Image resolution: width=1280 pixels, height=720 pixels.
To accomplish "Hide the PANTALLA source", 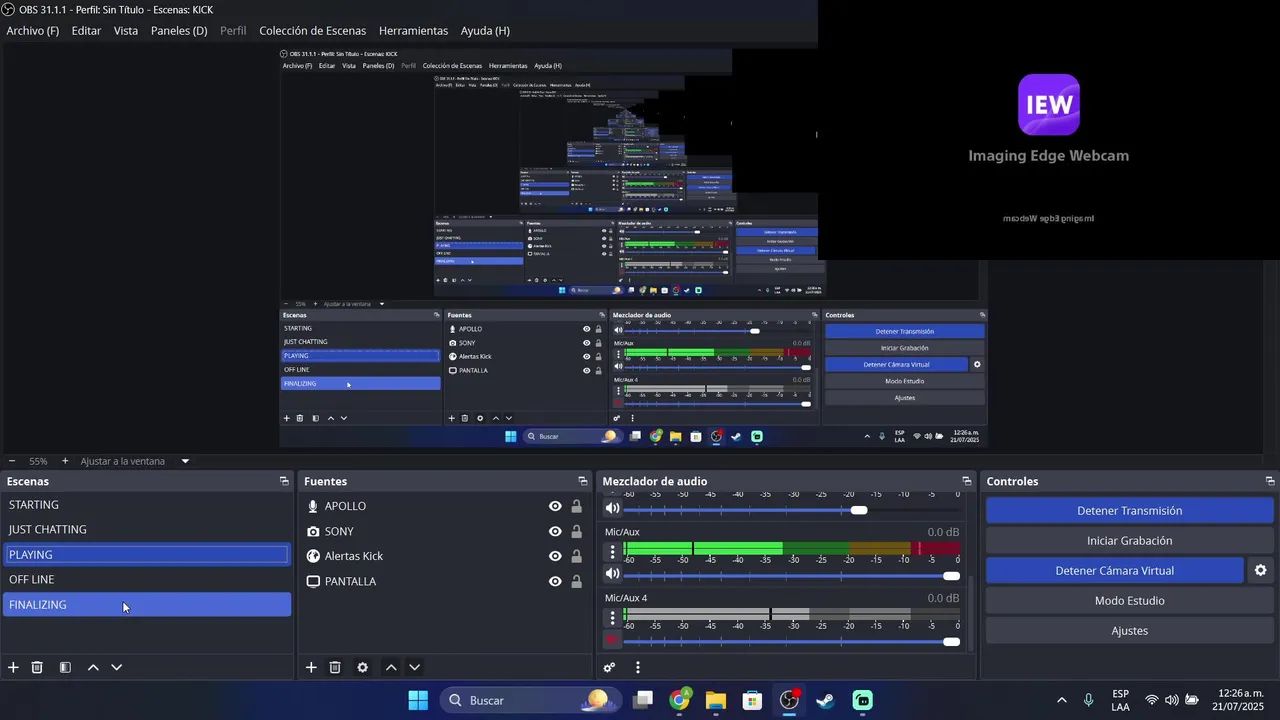I will tap(555, 581).
